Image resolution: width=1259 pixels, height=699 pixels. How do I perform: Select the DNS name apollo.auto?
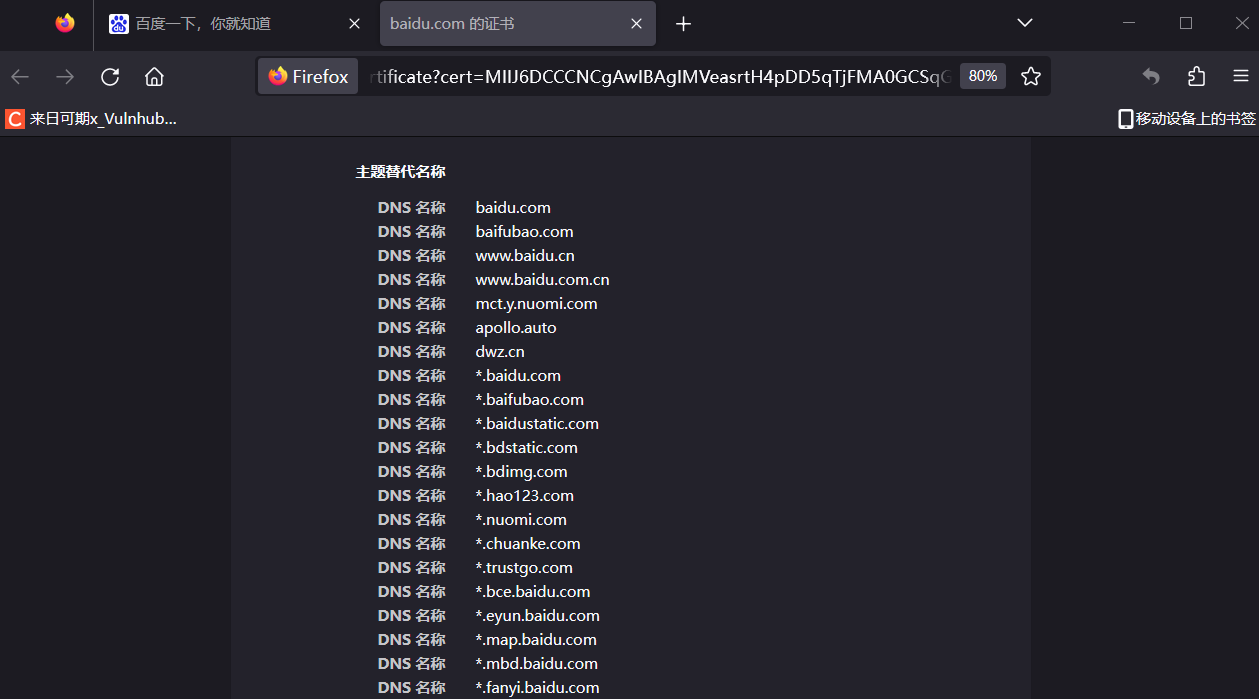pos(516,328)
